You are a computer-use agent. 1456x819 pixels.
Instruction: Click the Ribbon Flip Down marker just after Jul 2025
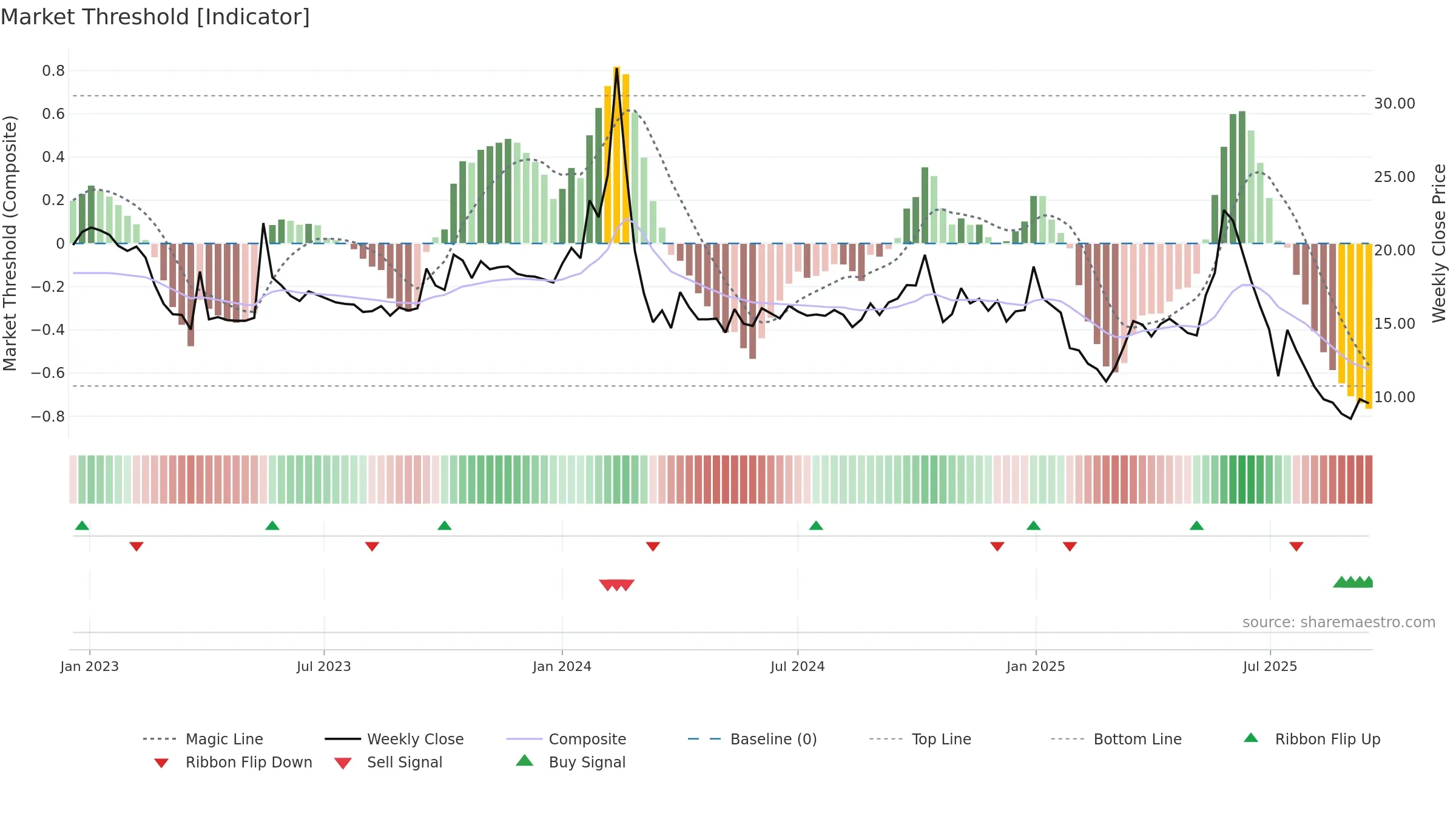[x=1296, y=547]
